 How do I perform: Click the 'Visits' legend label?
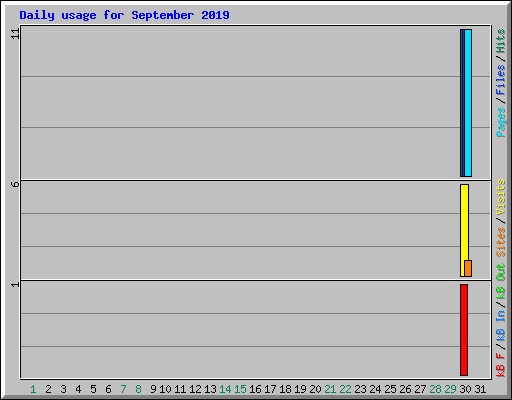coord(501,197)
